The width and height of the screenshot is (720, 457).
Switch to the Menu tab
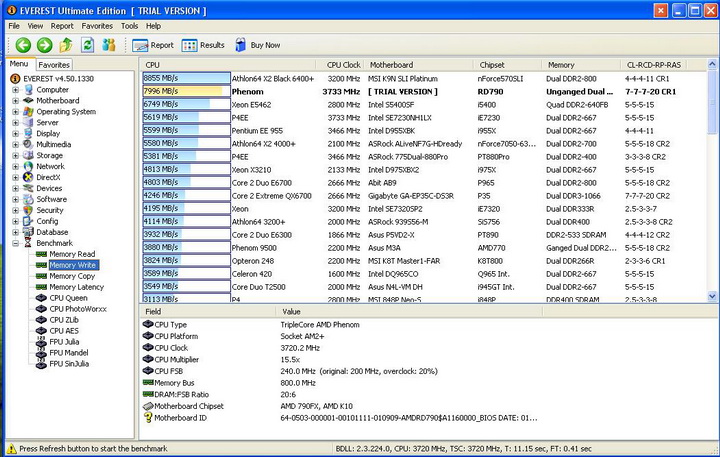19,64
